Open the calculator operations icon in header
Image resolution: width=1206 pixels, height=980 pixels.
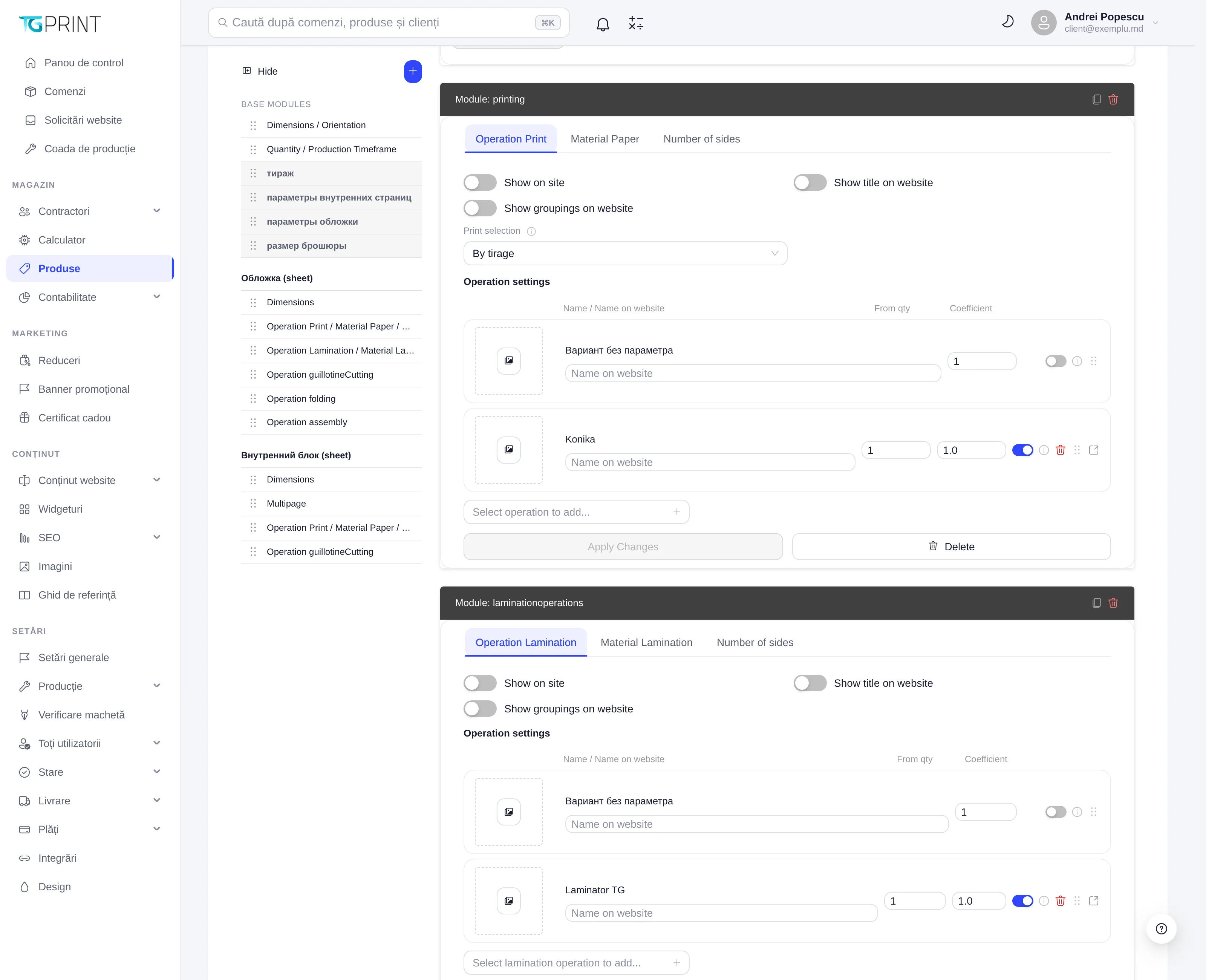(x=636, y=23)
